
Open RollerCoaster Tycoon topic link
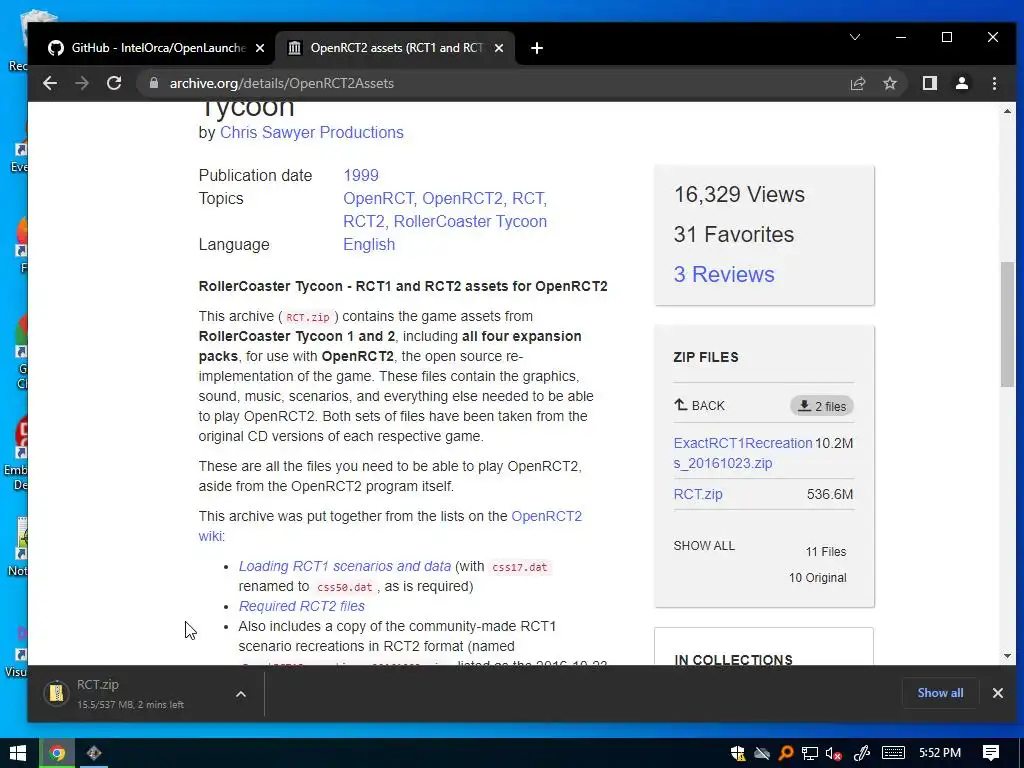(x=470, y=221)
